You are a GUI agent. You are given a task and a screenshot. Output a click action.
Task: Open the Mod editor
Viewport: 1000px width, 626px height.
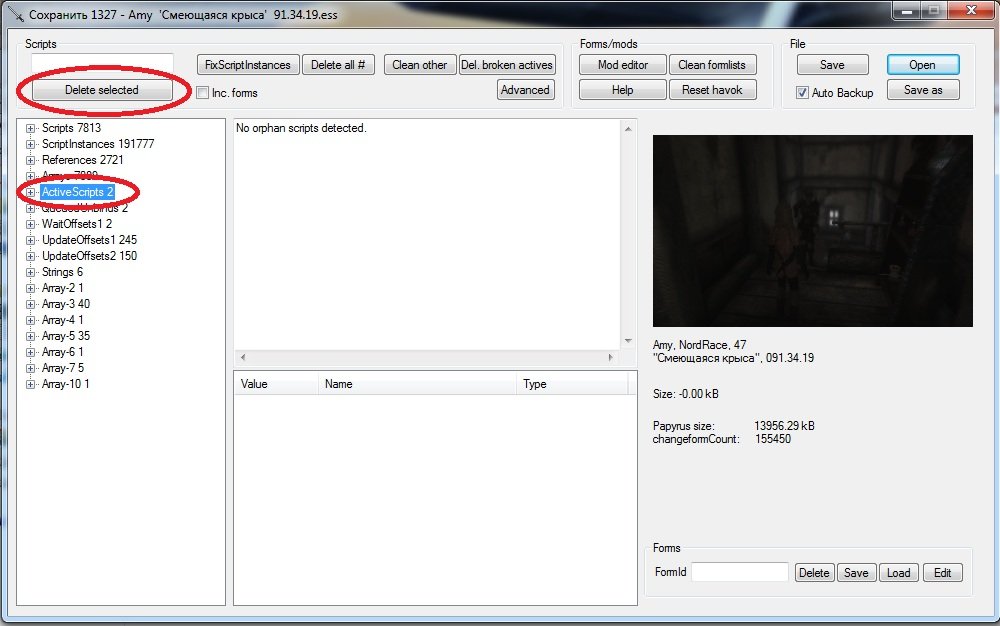tap(623, 65)
